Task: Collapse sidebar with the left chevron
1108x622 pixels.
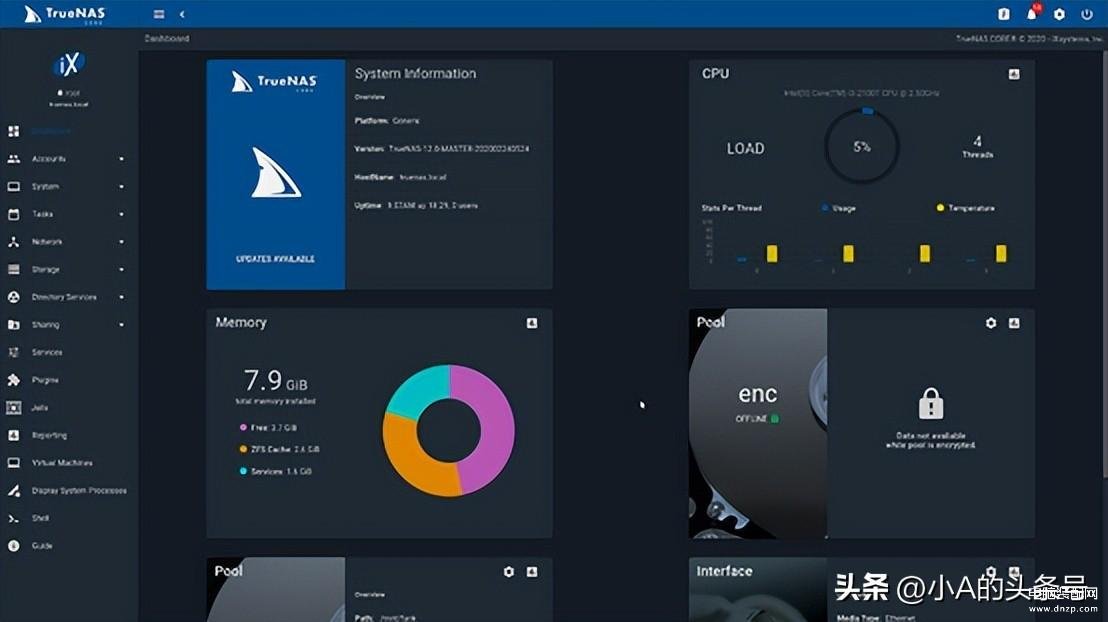Action: (x=182, y=14)
